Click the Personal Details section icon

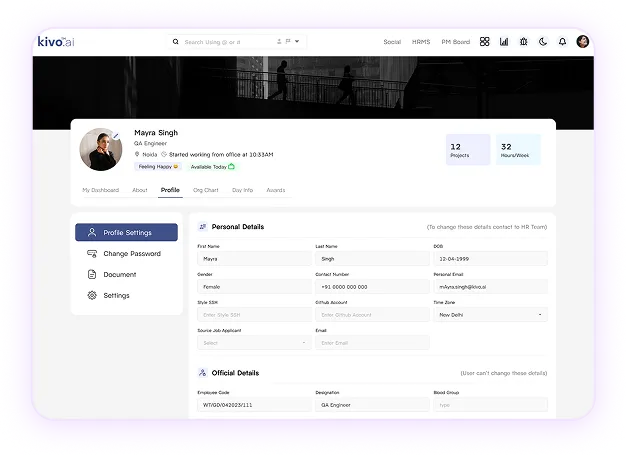point(203,227)
